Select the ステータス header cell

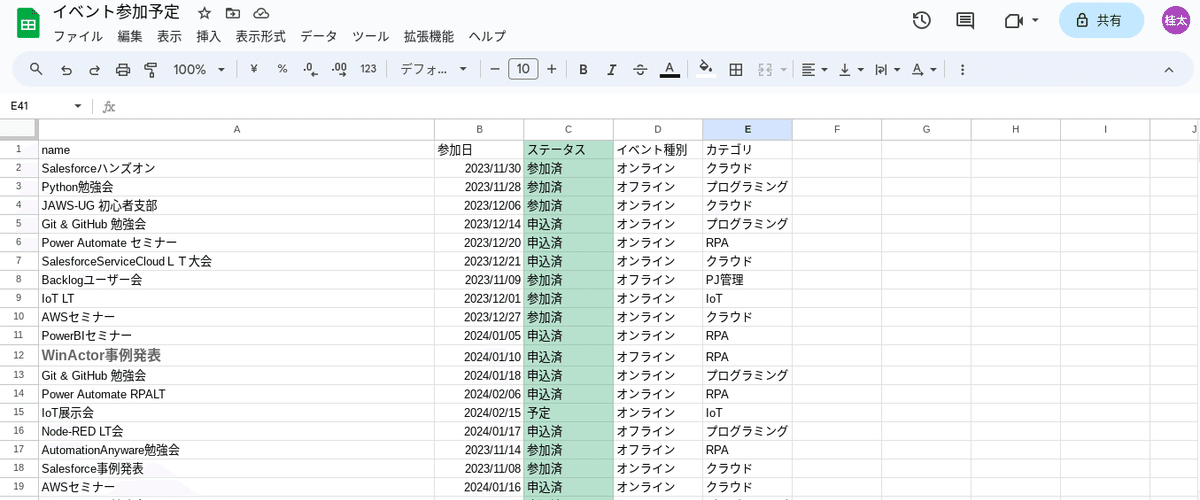[x=568, y=149]
